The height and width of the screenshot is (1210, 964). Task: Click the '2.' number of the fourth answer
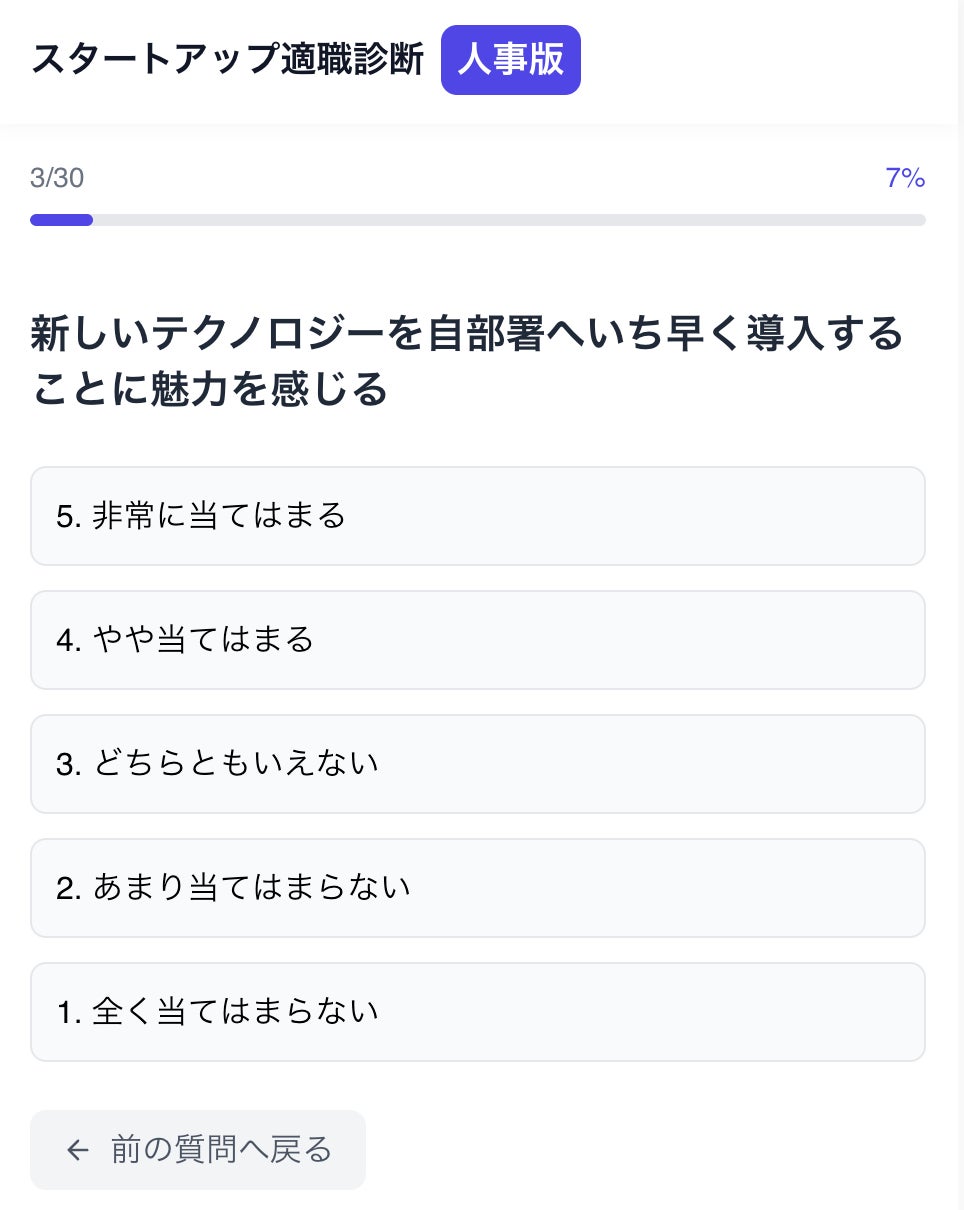[x=68, y=889]
